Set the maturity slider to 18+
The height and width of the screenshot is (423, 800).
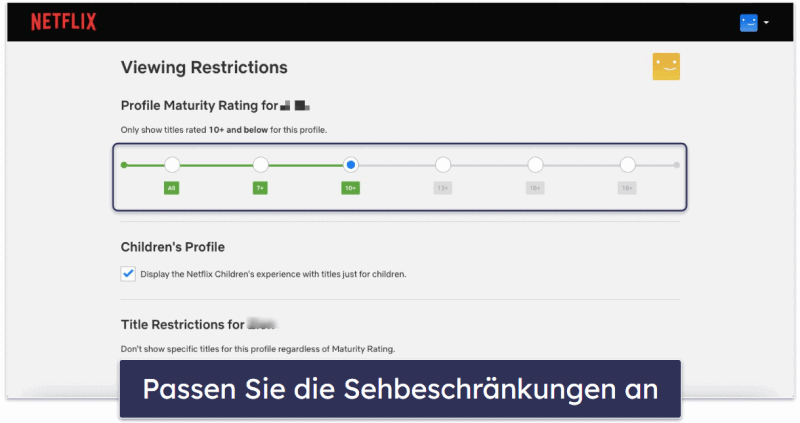(x=628, y=165)
